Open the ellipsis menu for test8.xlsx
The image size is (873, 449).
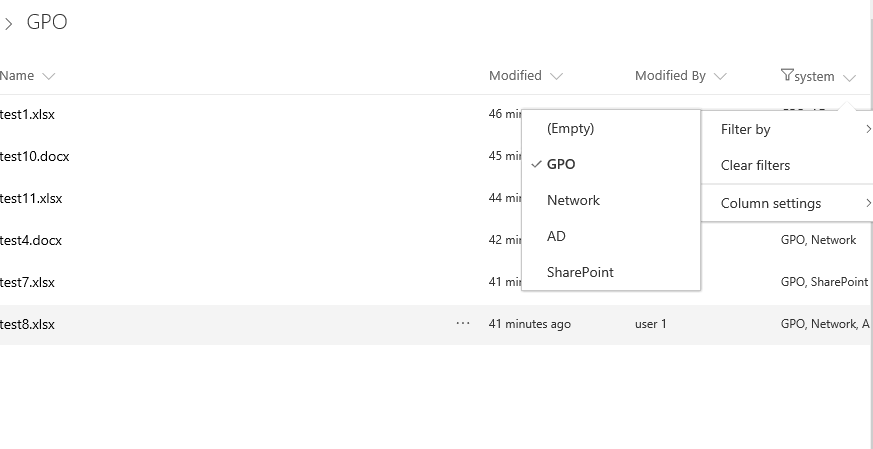(x=463, y=324)
